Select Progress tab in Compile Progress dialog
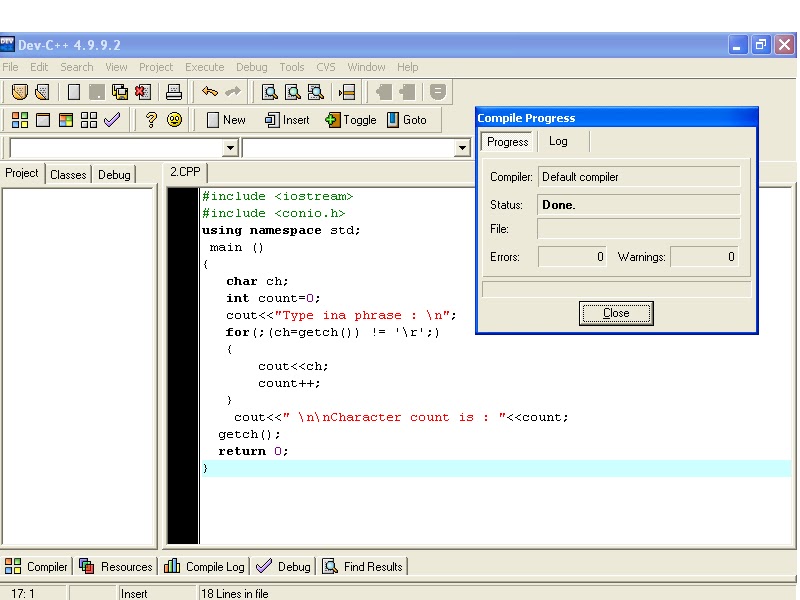Image resolution: width=800 pixels, height=600 pixels. point(508,142)
